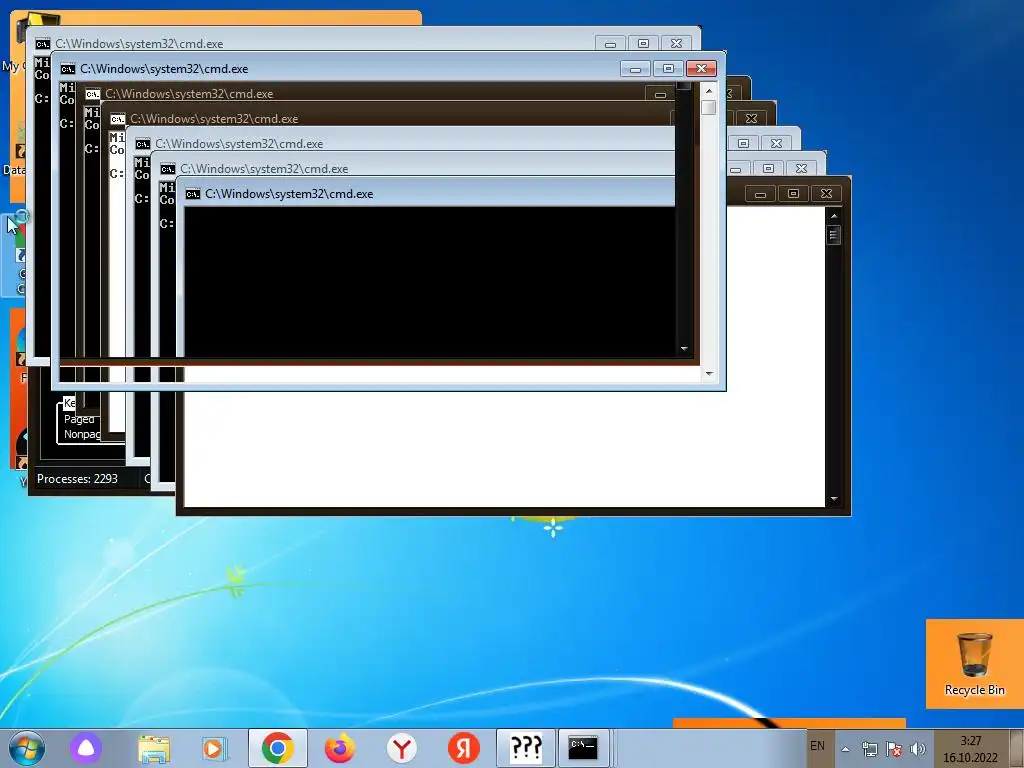The image size is (1024, 768).
Task: Open Windows Explorer from the taskbar
Action: tap(154, 748)
